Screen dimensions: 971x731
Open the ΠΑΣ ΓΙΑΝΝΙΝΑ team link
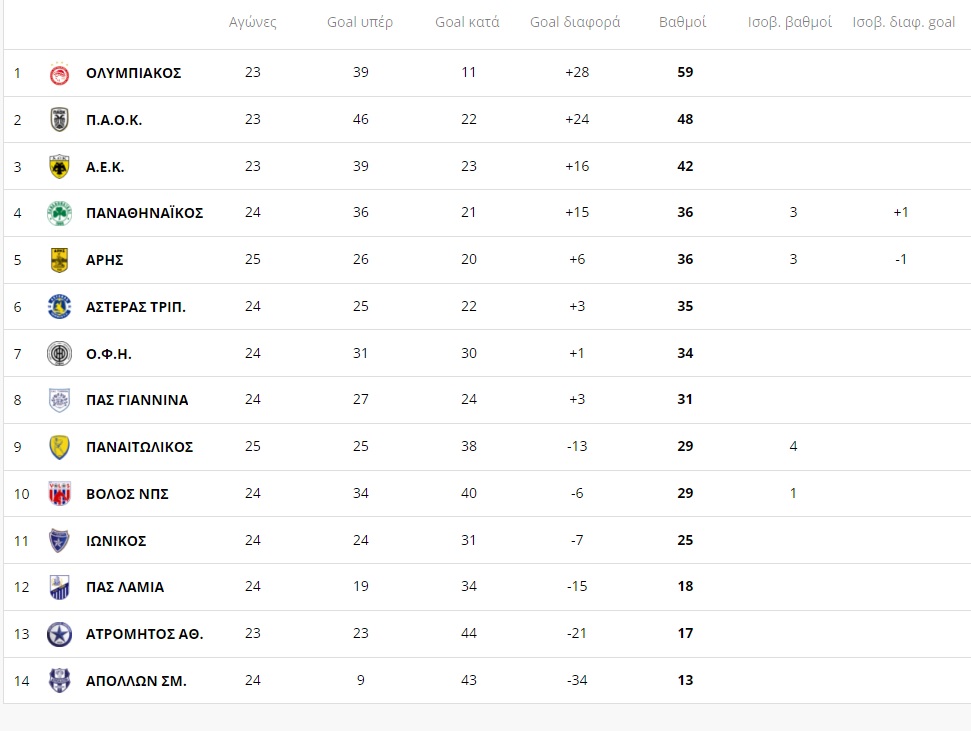137,400
